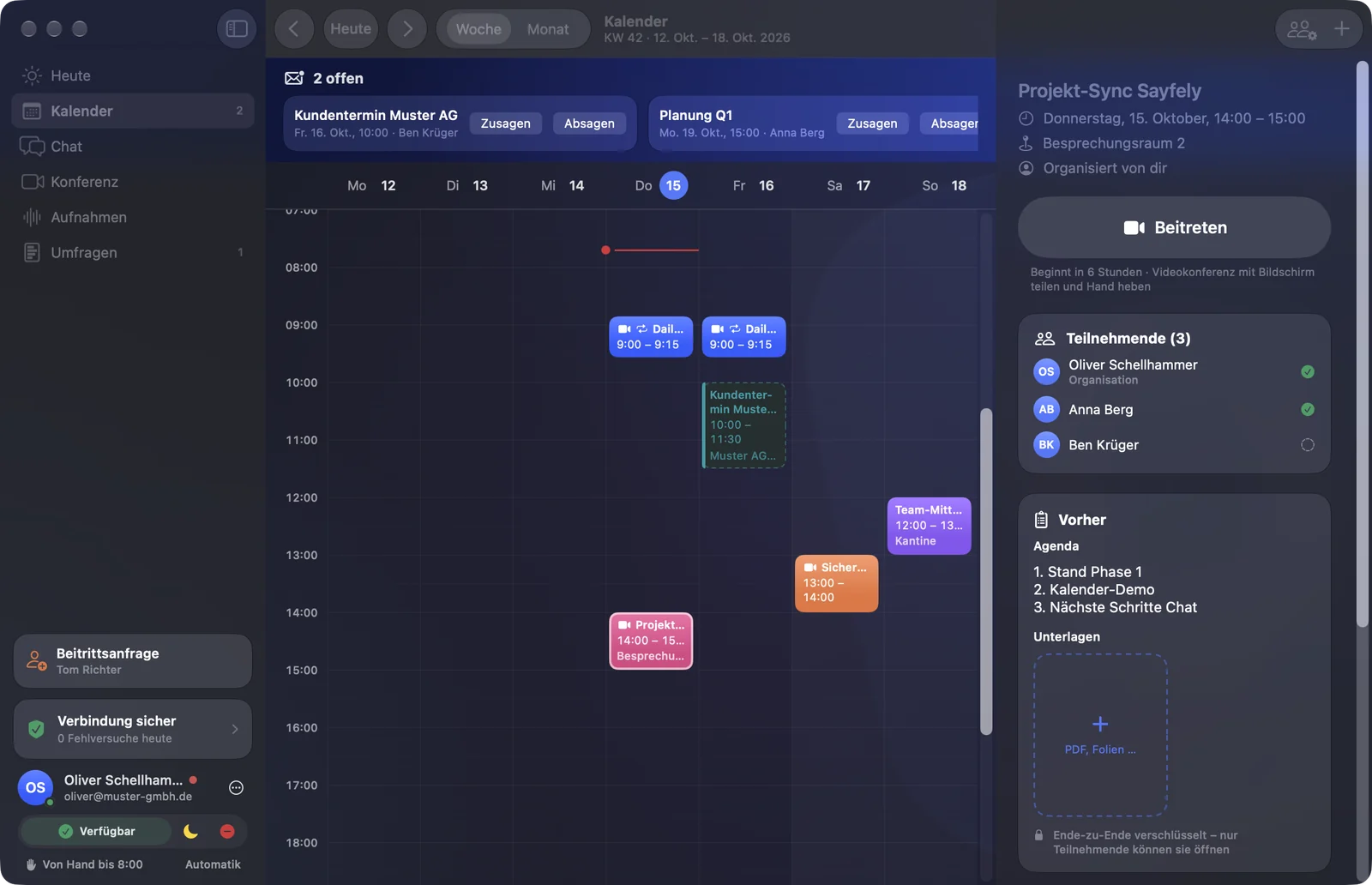Image resolution: width=1372 pixels, height=885 pixels.
Task: Open the Projekt-Sync event on Thursday
Action: point(651,641)
